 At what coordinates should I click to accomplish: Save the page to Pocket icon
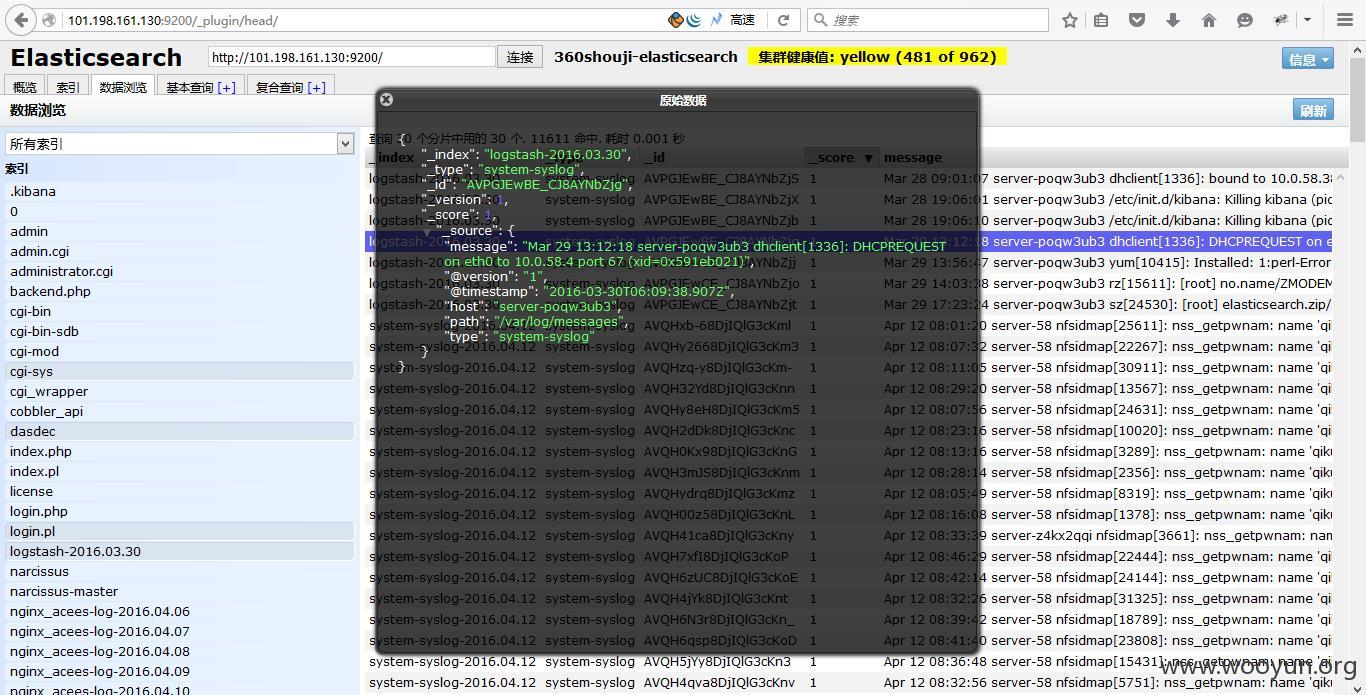(1137, 20)
